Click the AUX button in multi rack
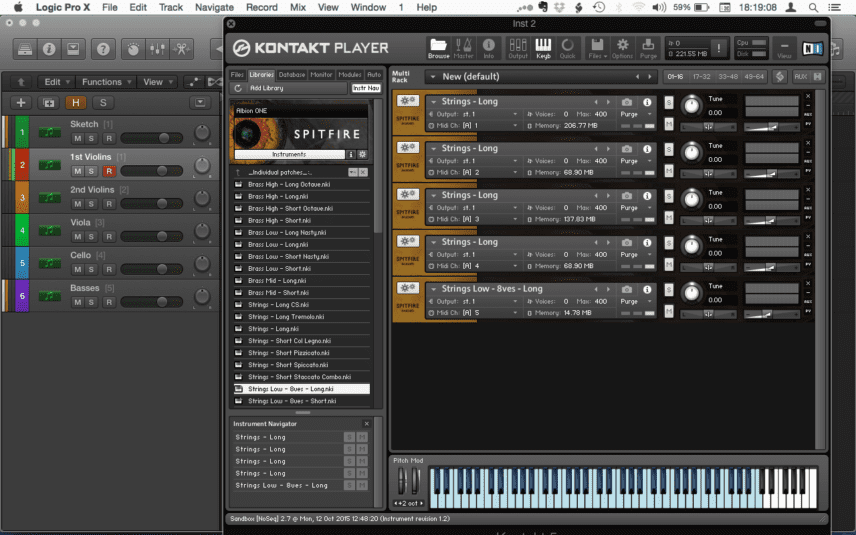The image size is (856, 535). pos(800,76)
